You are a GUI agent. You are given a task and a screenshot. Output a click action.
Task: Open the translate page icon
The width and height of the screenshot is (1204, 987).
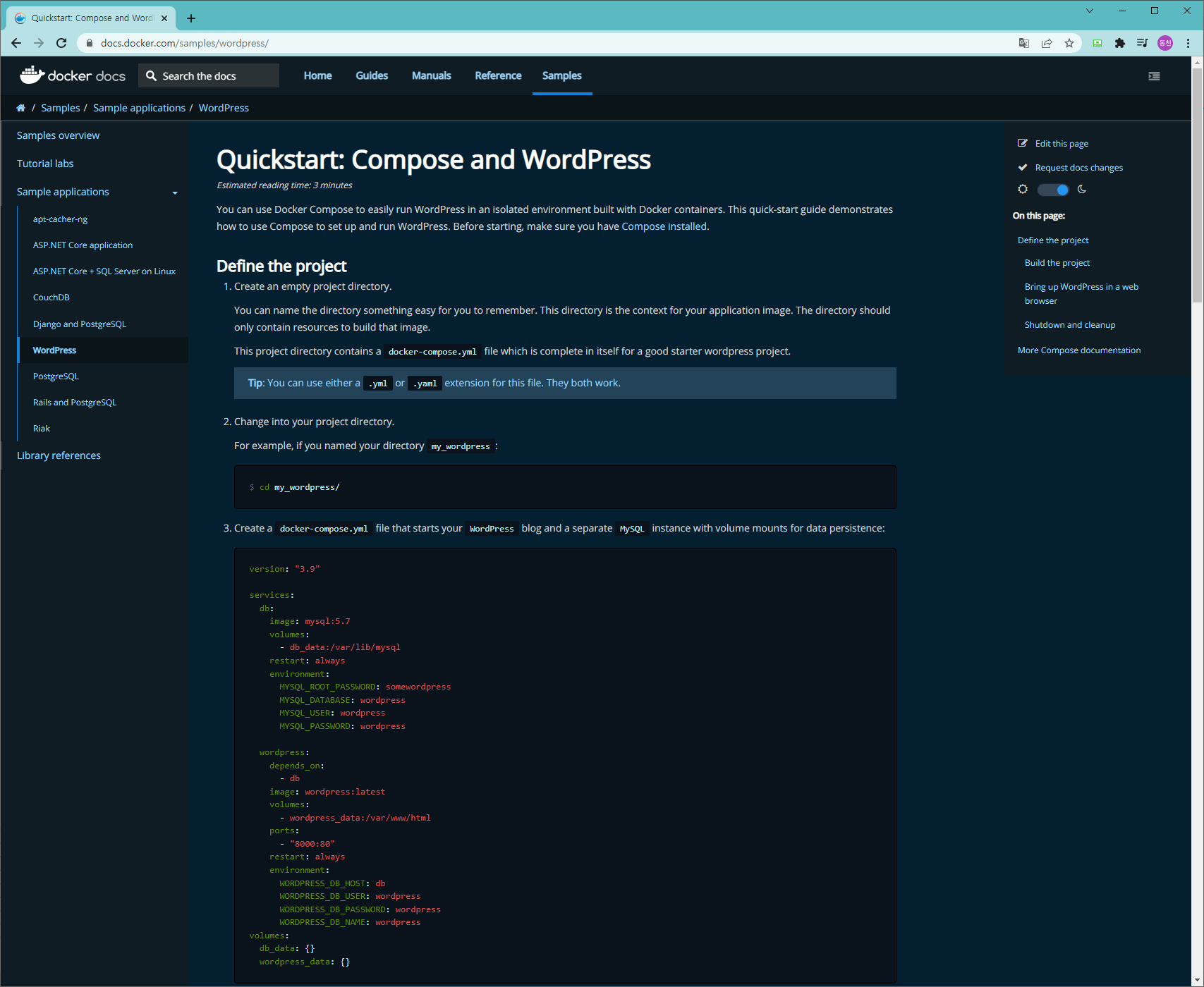pyautogui.click(x=1024, y=43)
